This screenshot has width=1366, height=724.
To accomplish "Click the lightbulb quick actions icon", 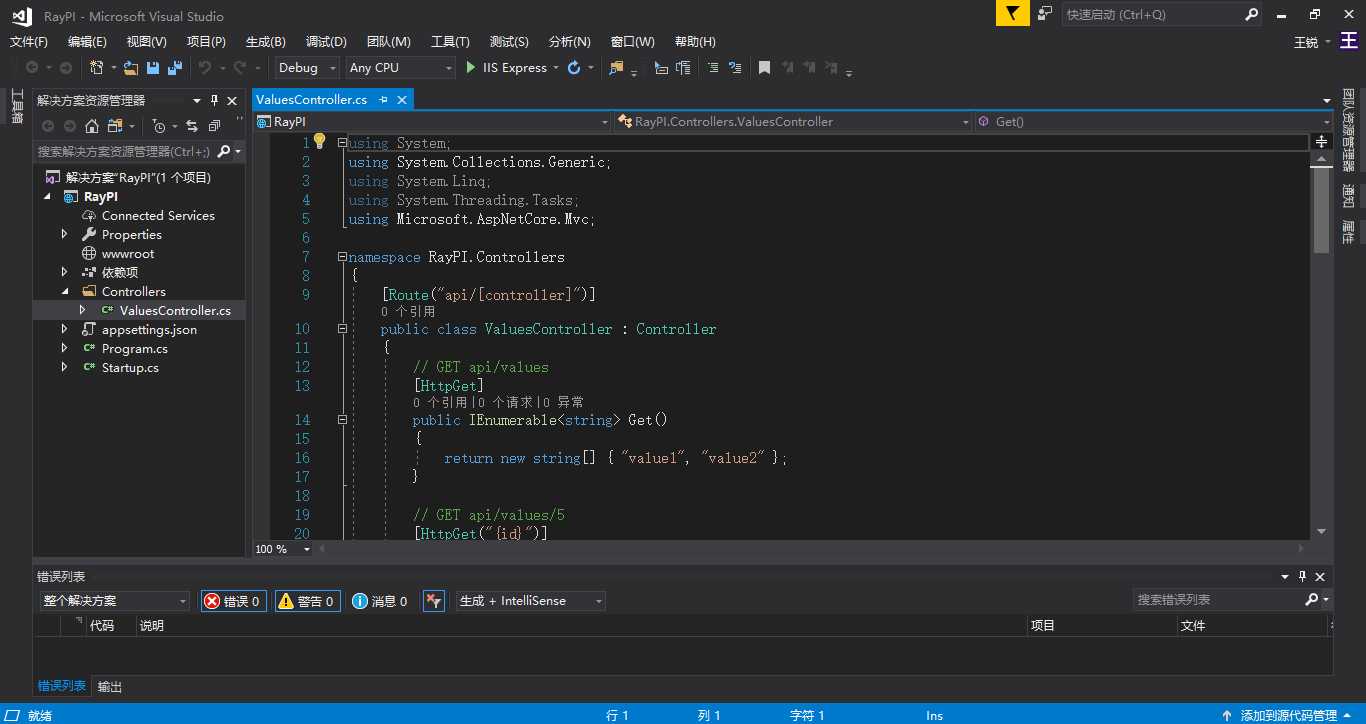I will [320, 141].
